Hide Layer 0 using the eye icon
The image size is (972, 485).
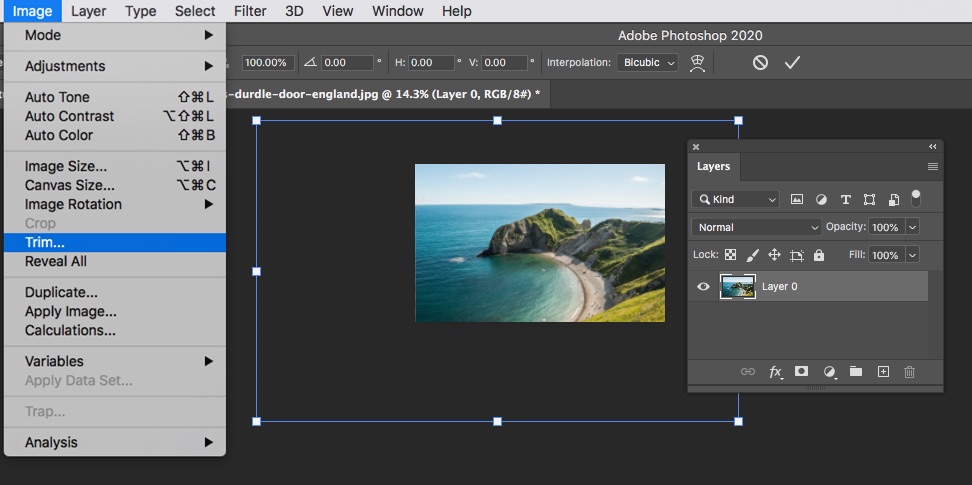tap(703, 287)
